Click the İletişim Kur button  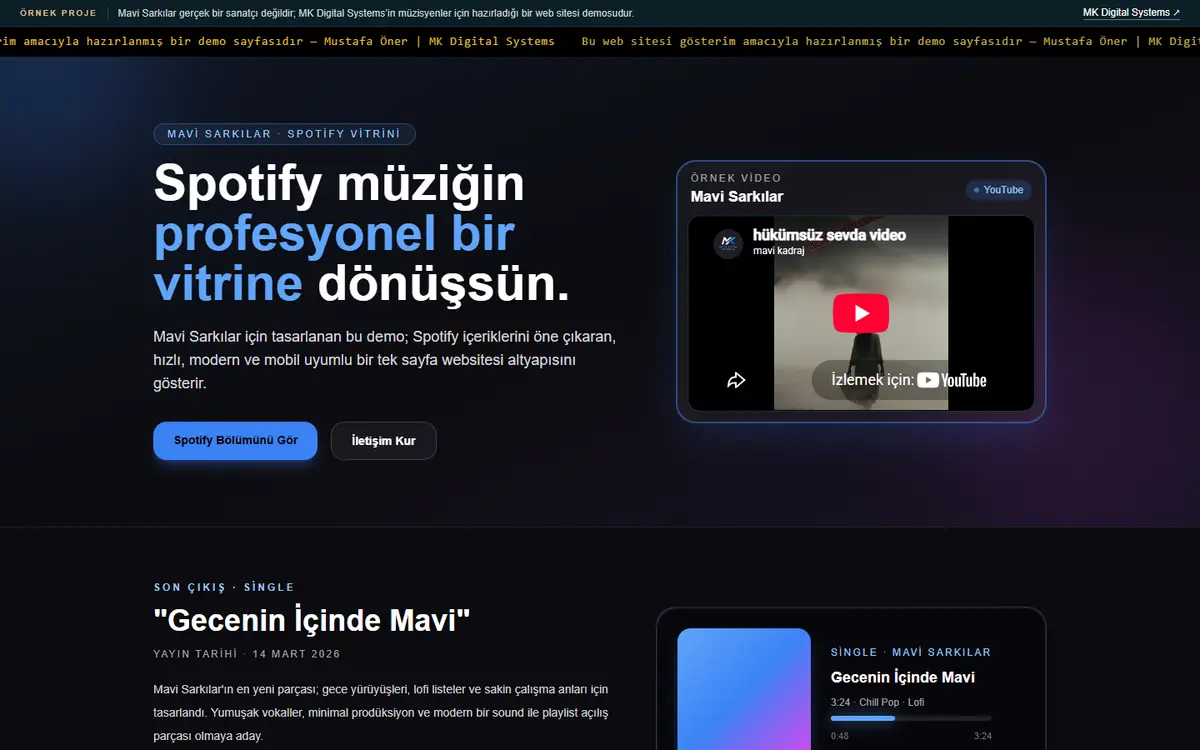click(384, 441)
